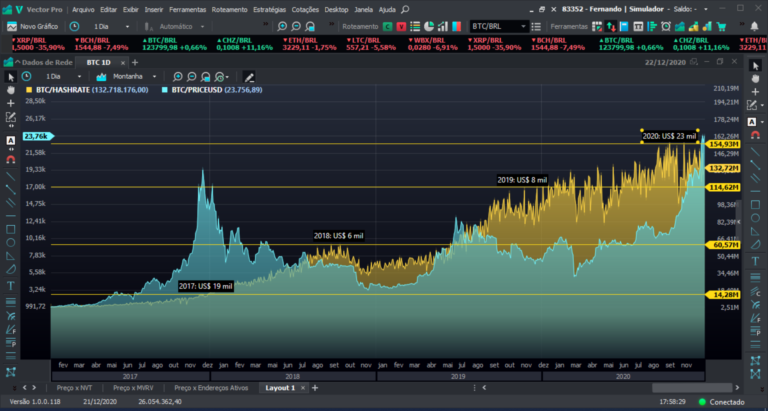The image size is (768, 411).
Task: Switch to the Preço x MVRV tab
Action: pos(133,388)
